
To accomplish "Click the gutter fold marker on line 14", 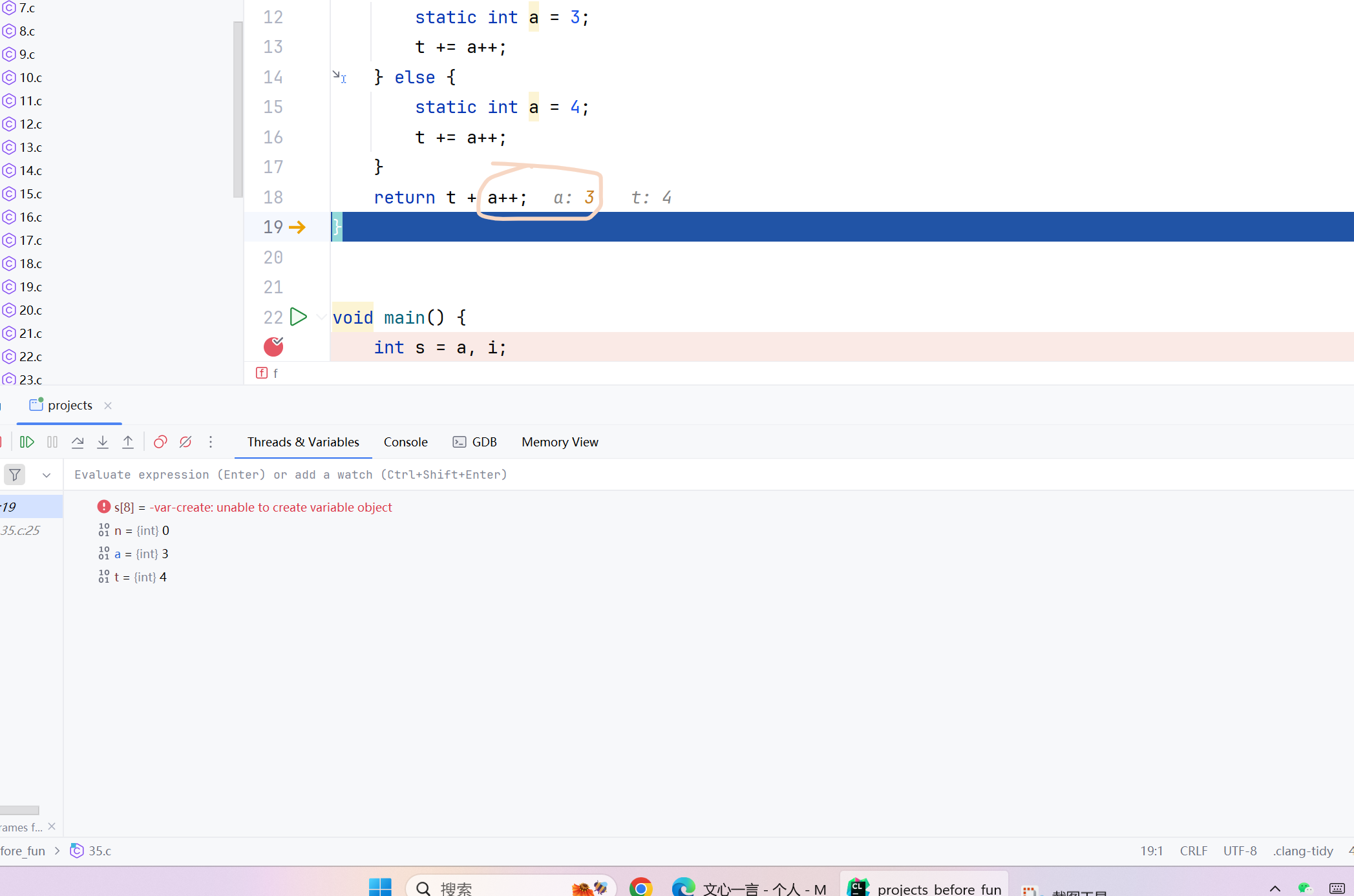I will pos(339,76).
